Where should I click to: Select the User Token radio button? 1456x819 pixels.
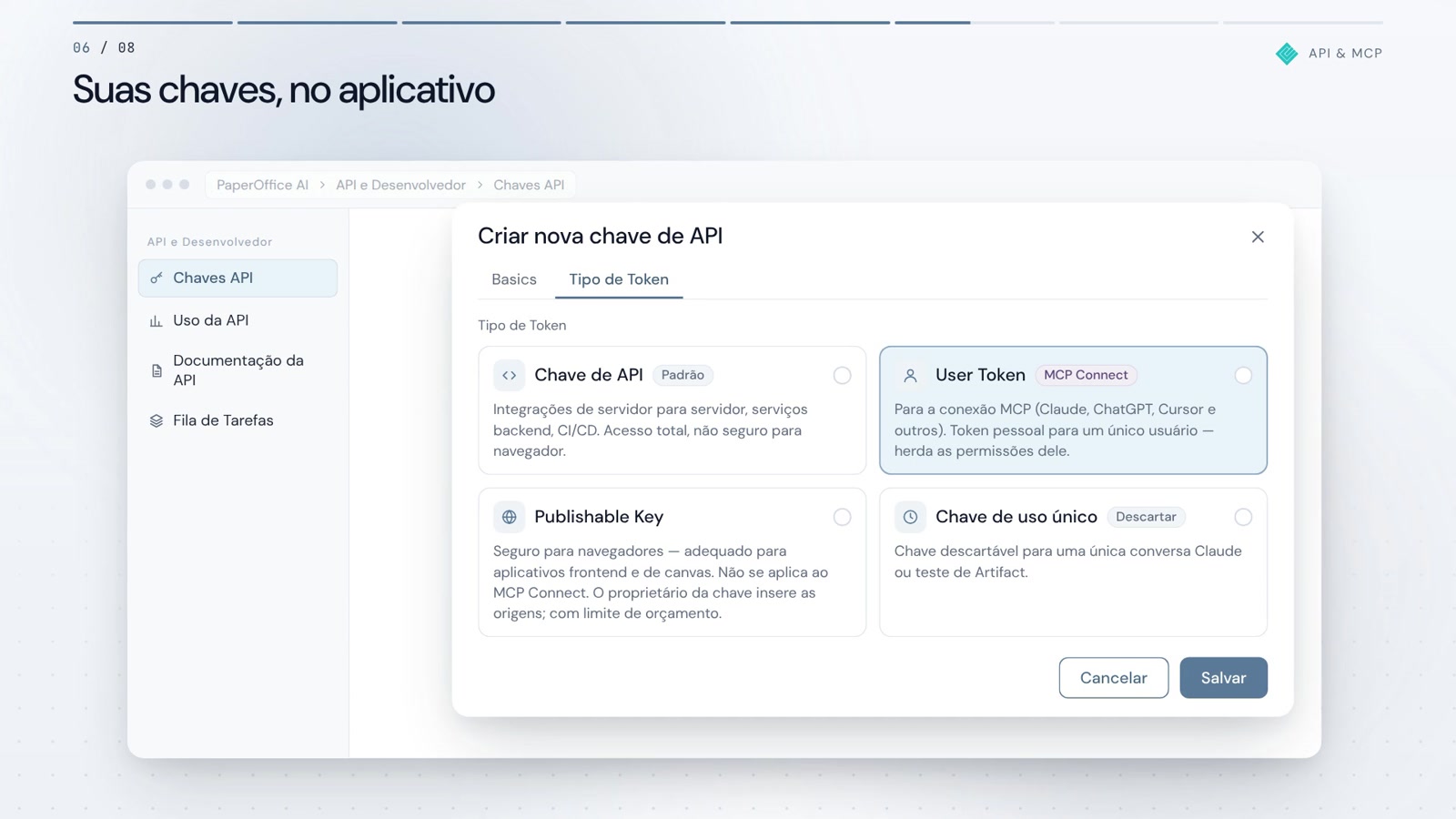(1243, 375)
